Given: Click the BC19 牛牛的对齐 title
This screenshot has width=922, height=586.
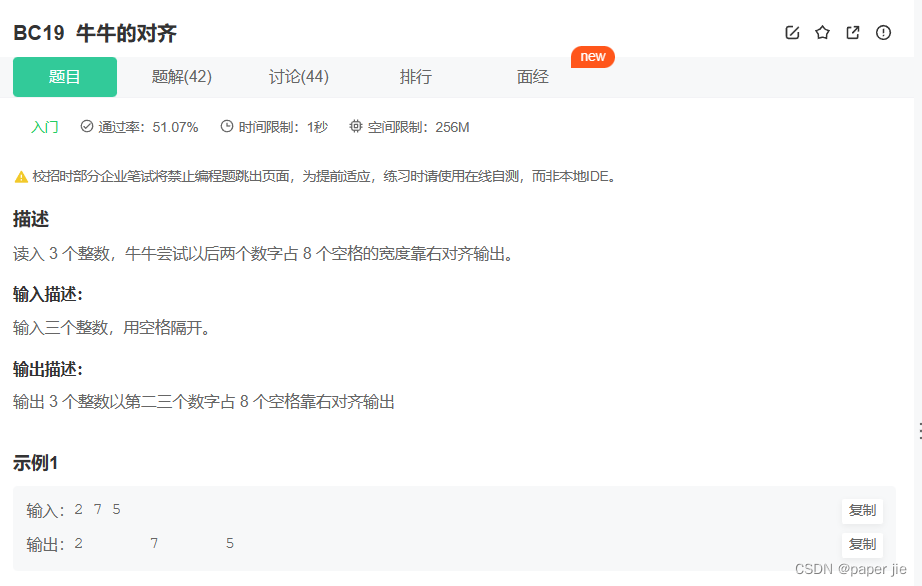Looking at the screenshot, I should pos(95,33).
